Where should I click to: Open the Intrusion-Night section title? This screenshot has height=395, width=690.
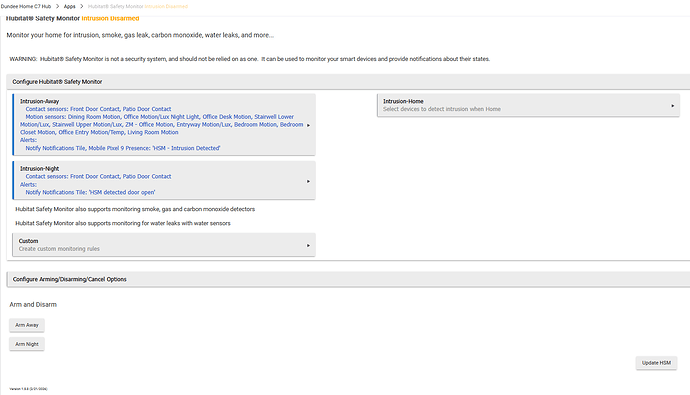(x=39, y=168)
